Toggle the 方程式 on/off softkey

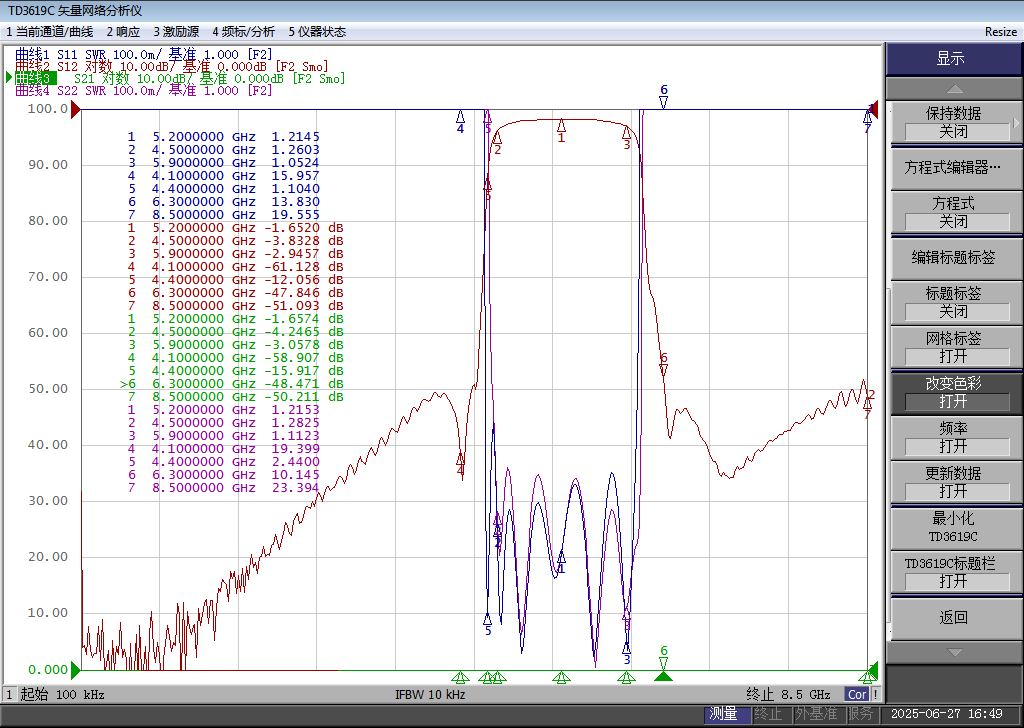click(x=953, y=212)
